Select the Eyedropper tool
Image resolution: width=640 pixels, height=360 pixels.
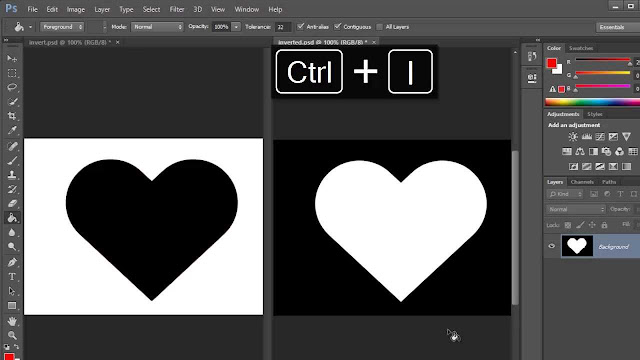pyautogui.click(x=12, y=130)
